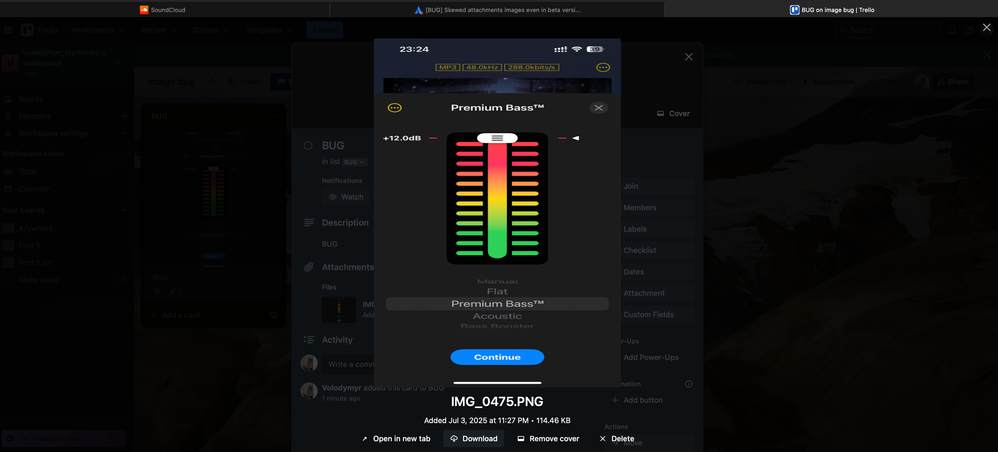Click the Activity section list icon
The height and width of the screenshot is (452, 998).
pyautogui.click(x=309, y=340)
